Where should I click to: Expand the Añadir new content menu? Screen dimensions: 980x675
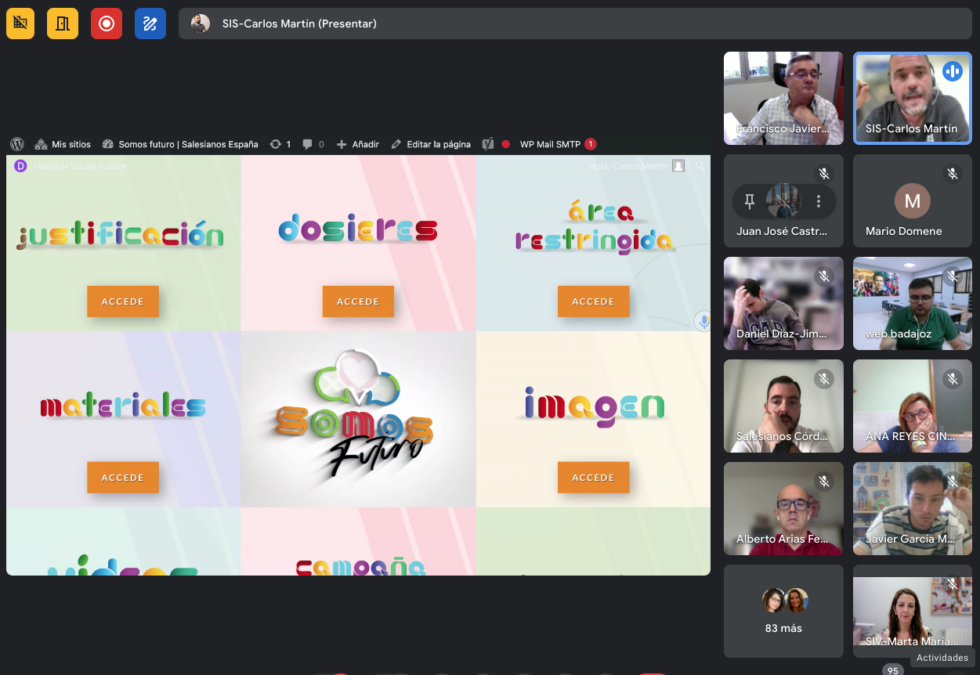tap(358, 144)
